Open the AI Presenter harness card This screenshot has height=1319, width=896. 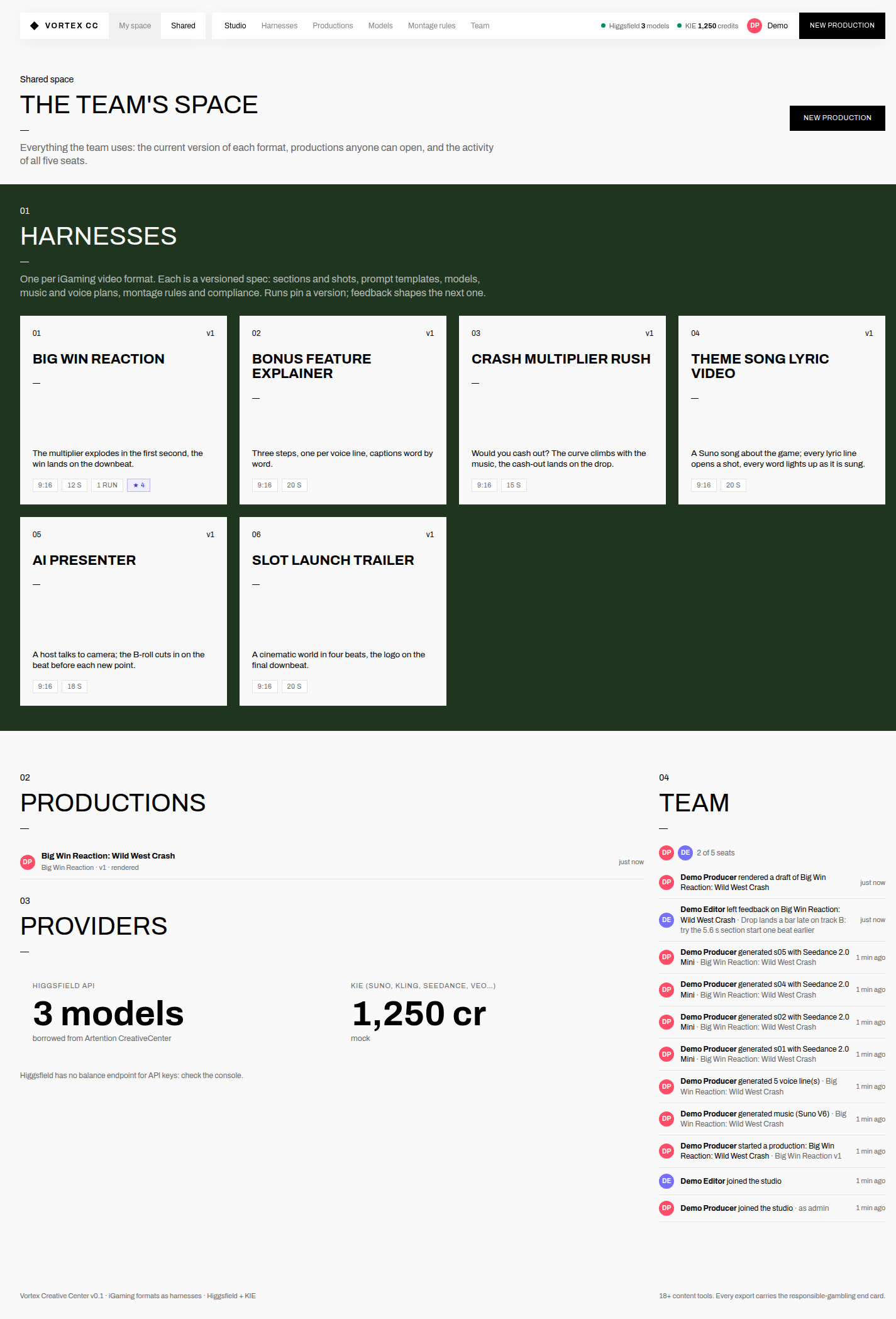(123, 611)
